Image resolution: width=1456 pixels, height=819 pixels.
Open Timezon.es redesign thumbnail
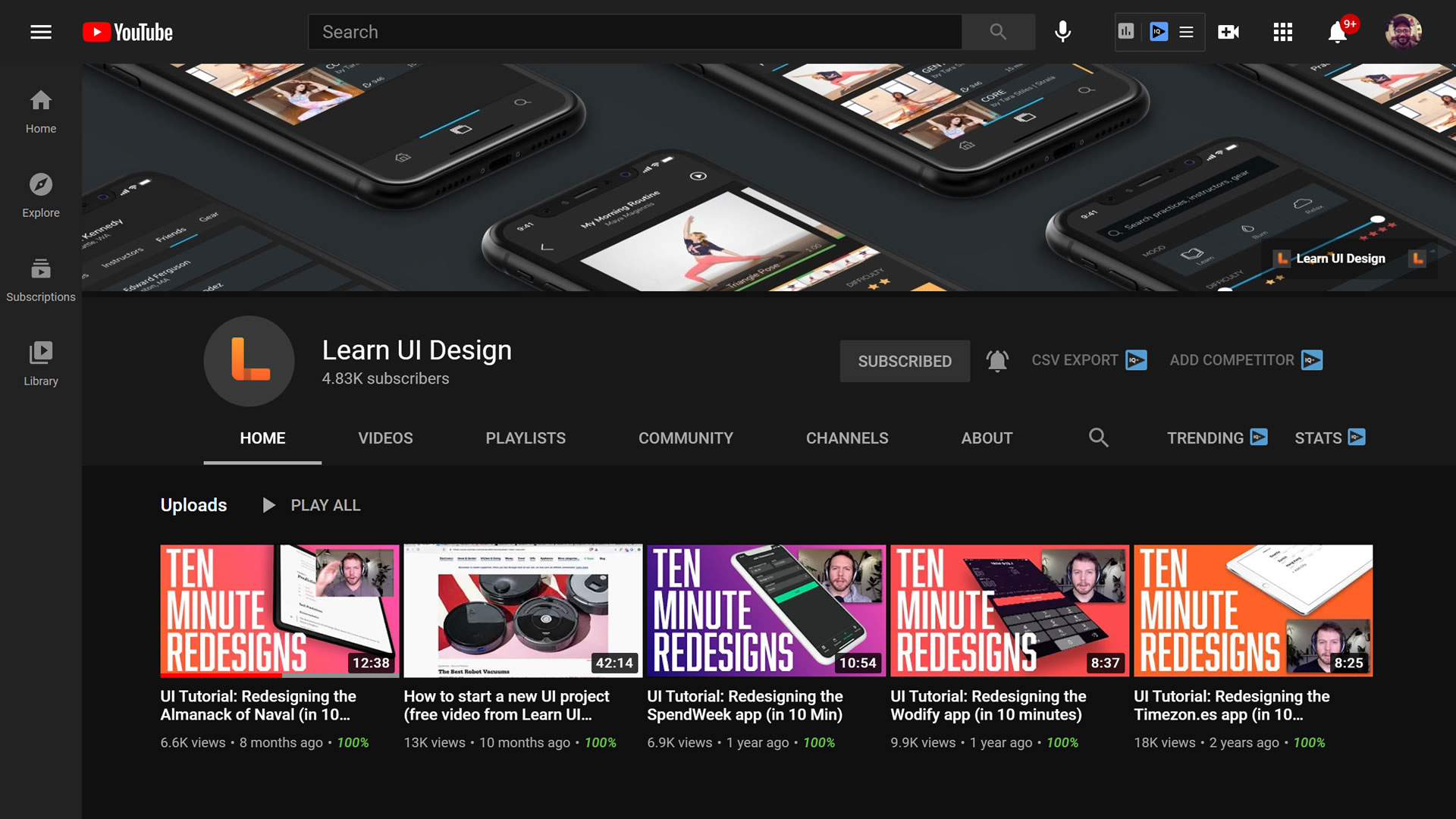(x=1253, y=610)
